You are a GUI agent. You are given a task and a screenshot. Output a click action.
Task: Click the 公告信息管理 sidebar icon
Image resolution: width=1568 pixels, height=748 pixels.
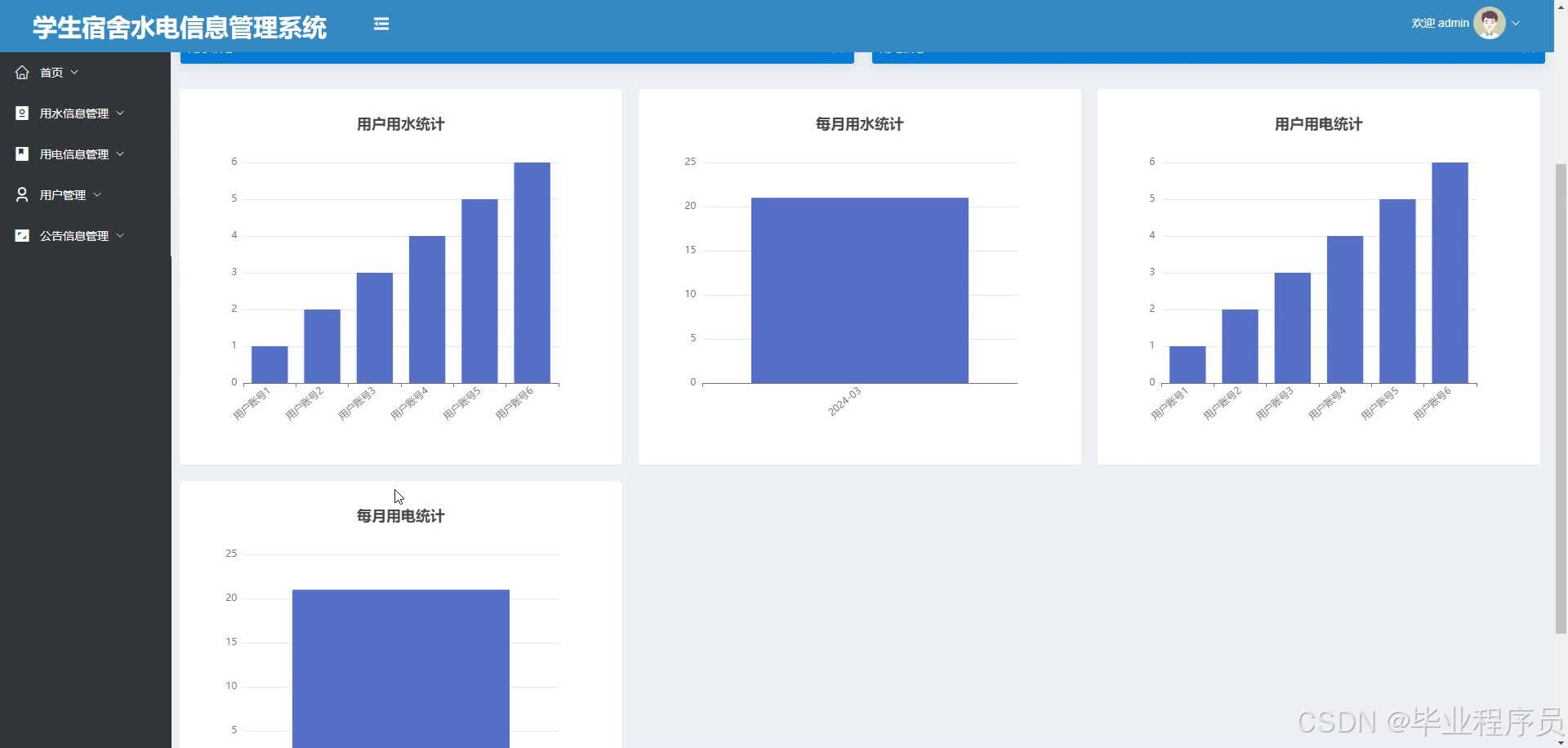[x=22, y=236]
